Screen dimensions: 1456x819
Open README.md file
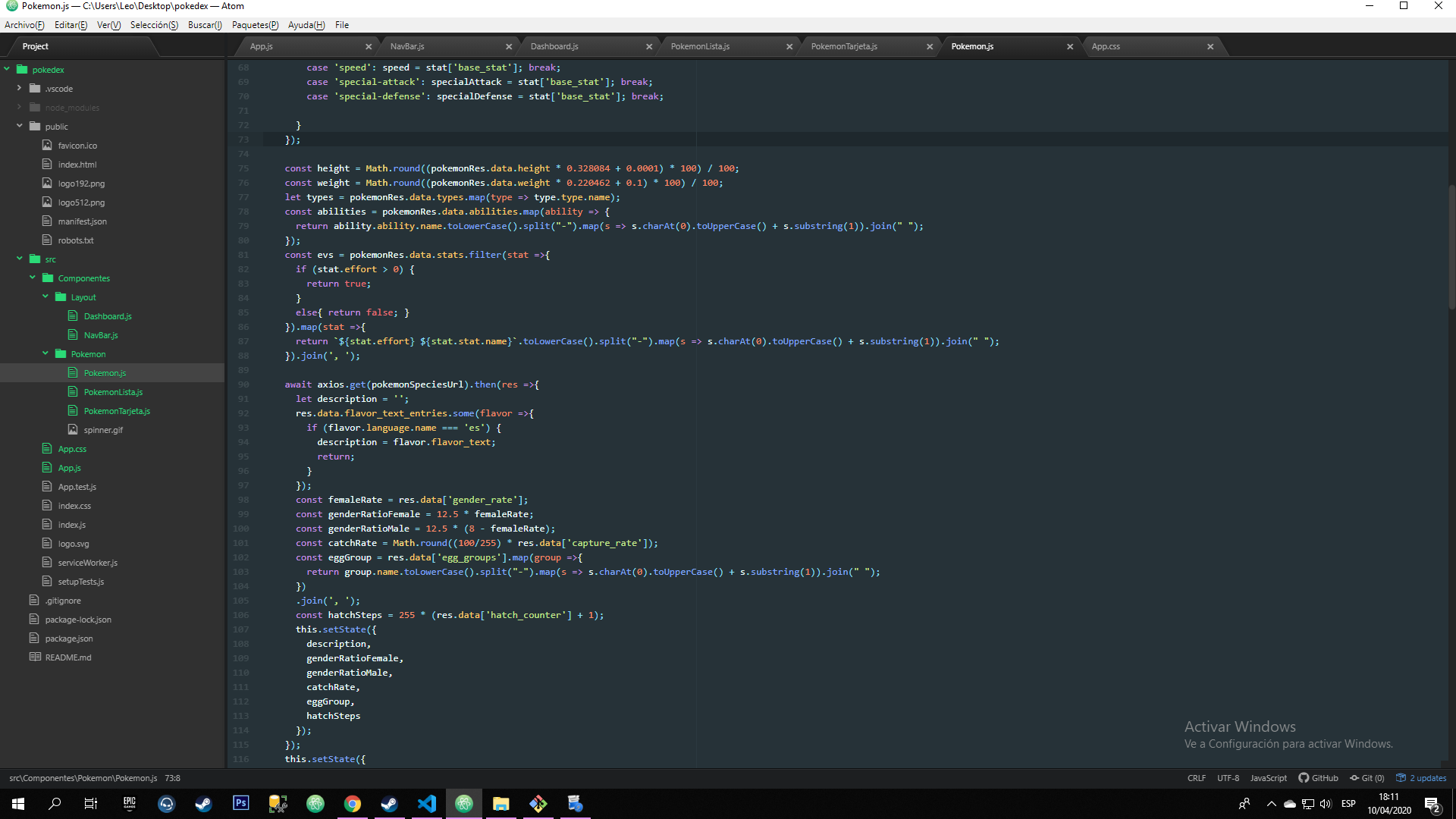(x=67, y=657)
